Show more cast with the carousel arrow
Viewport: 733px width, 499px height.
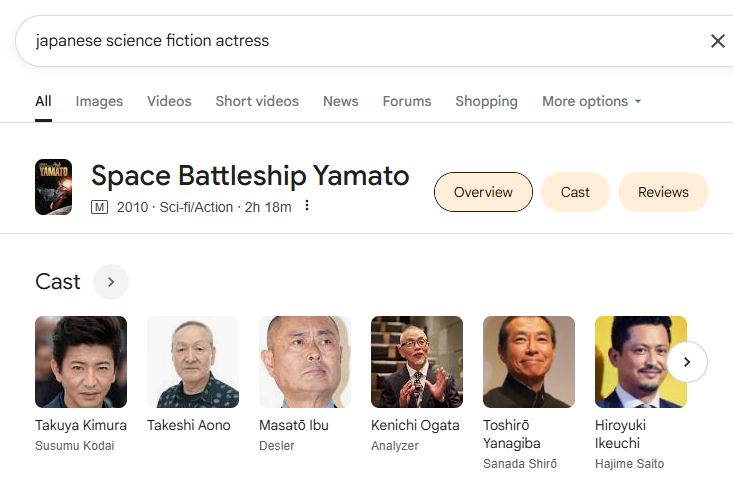[x=687, y=362]
